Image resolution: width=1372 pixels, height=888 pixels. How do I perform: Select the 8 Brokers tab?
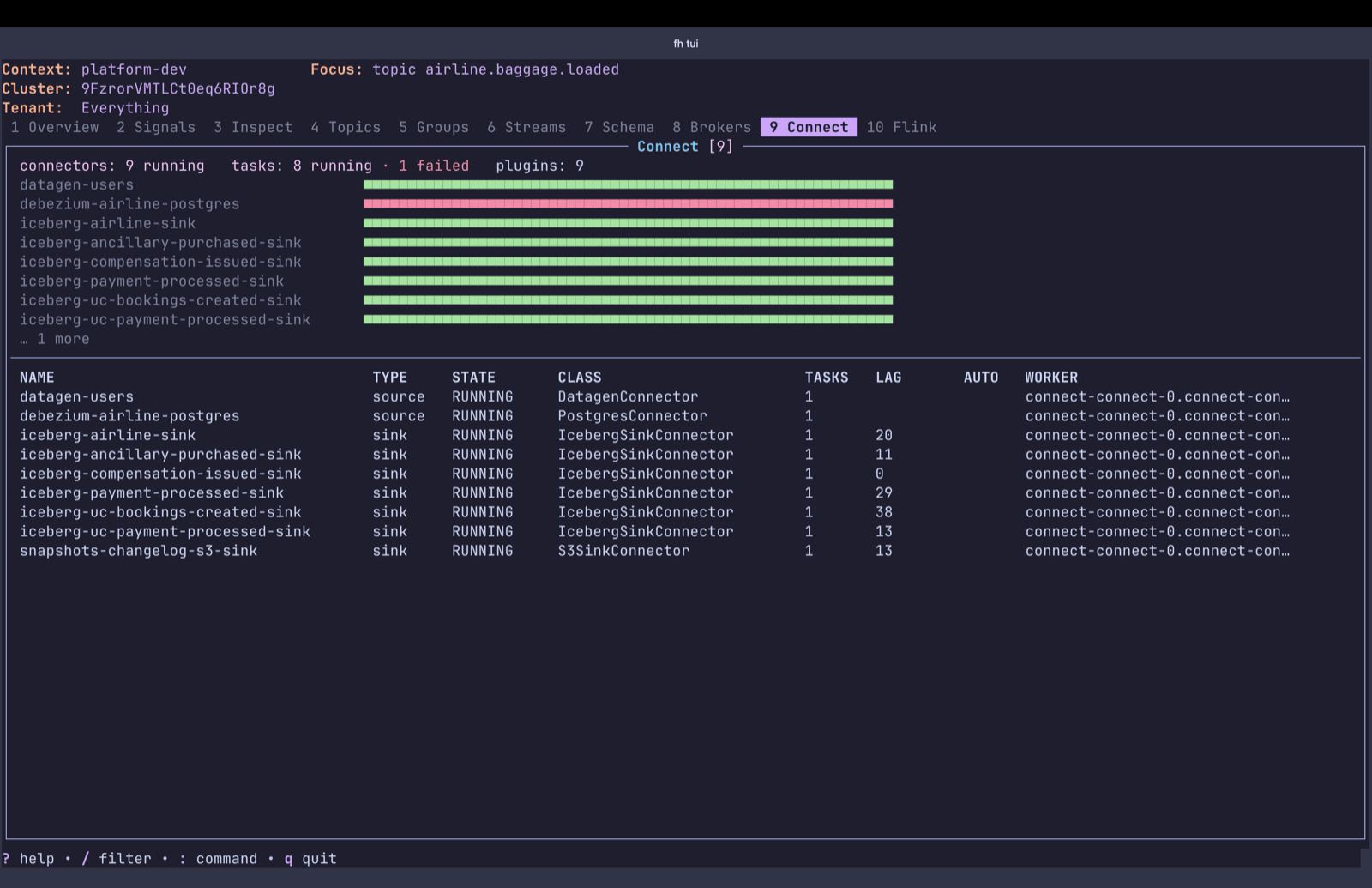pyautogui.click(x=712, y=127)
